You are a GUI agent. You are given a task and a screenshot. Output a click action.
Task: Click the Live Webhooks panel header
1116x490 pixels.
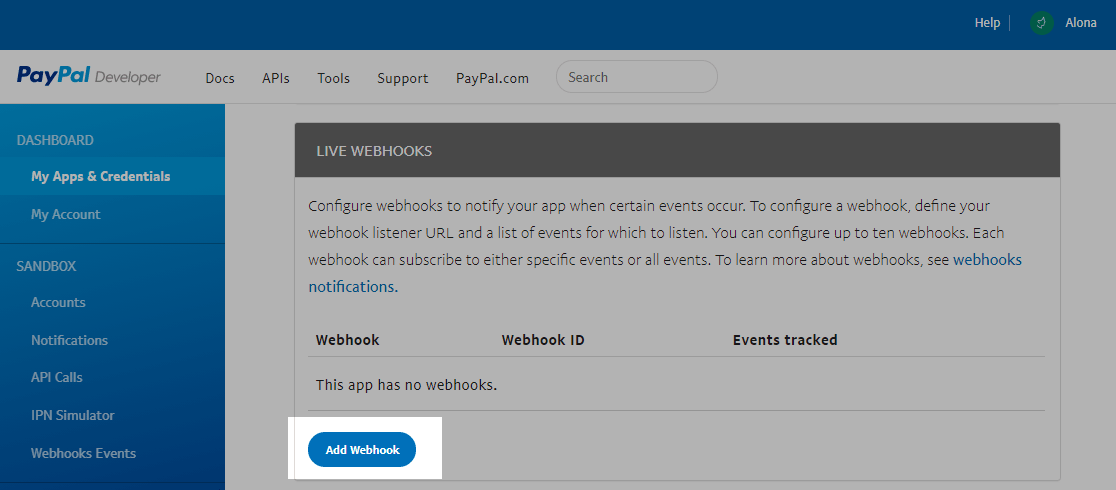point(676,151)
